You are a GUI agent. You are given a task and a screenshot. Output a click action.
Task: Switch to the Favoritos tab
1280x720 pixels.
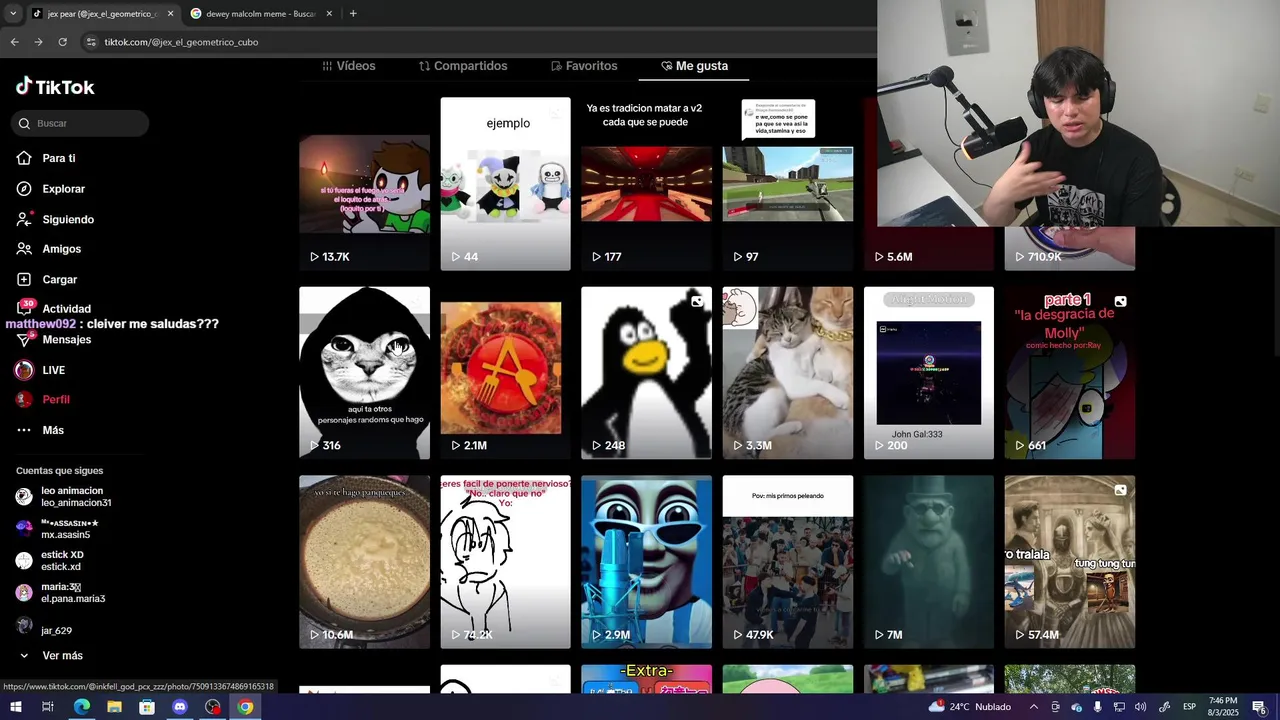click(584, 66)
